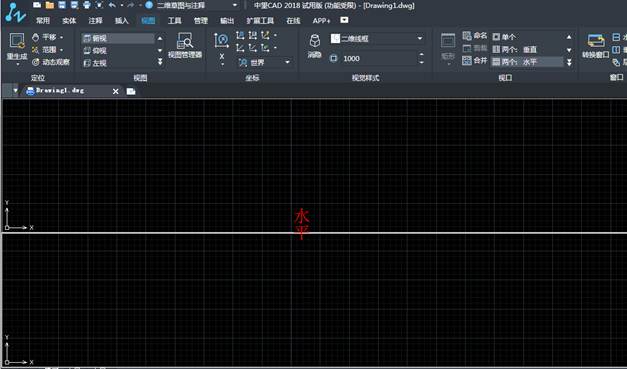The height and width of the screenshot is (369, 627).
Task: Select the 仰视 bottom view
Action: tap(118, 51)
